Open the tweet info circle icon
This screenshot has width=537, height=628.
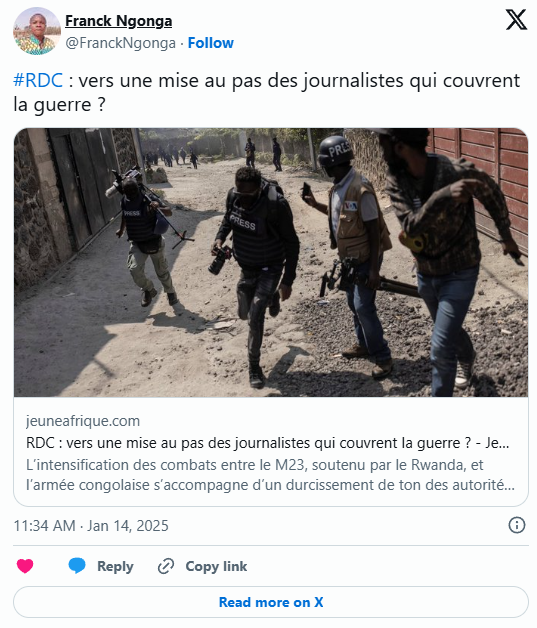tap(517, 525)
